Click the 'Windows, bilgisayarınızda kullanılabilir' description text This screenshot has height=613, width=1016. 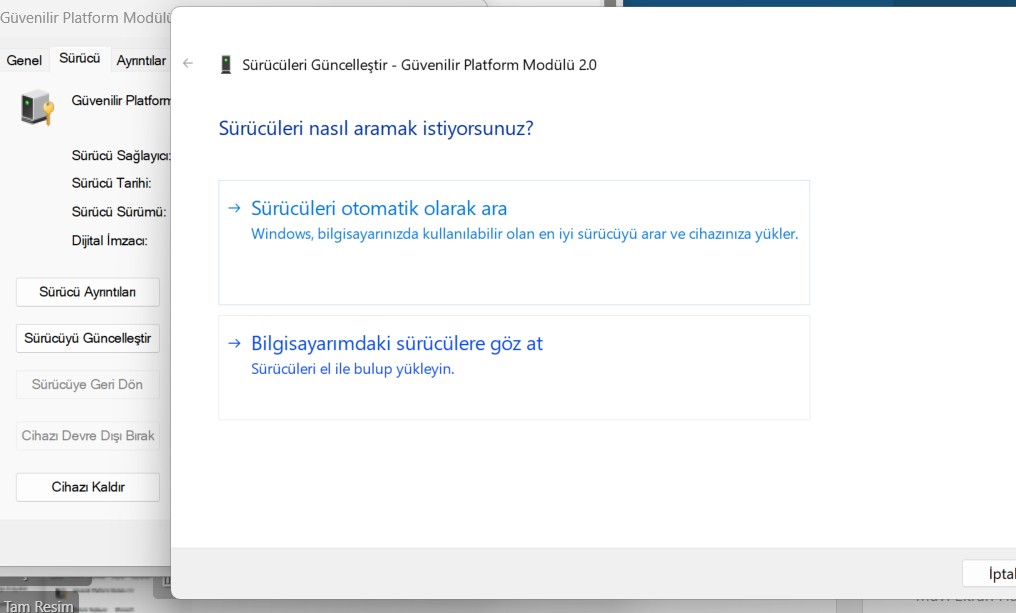pos(524,234)
